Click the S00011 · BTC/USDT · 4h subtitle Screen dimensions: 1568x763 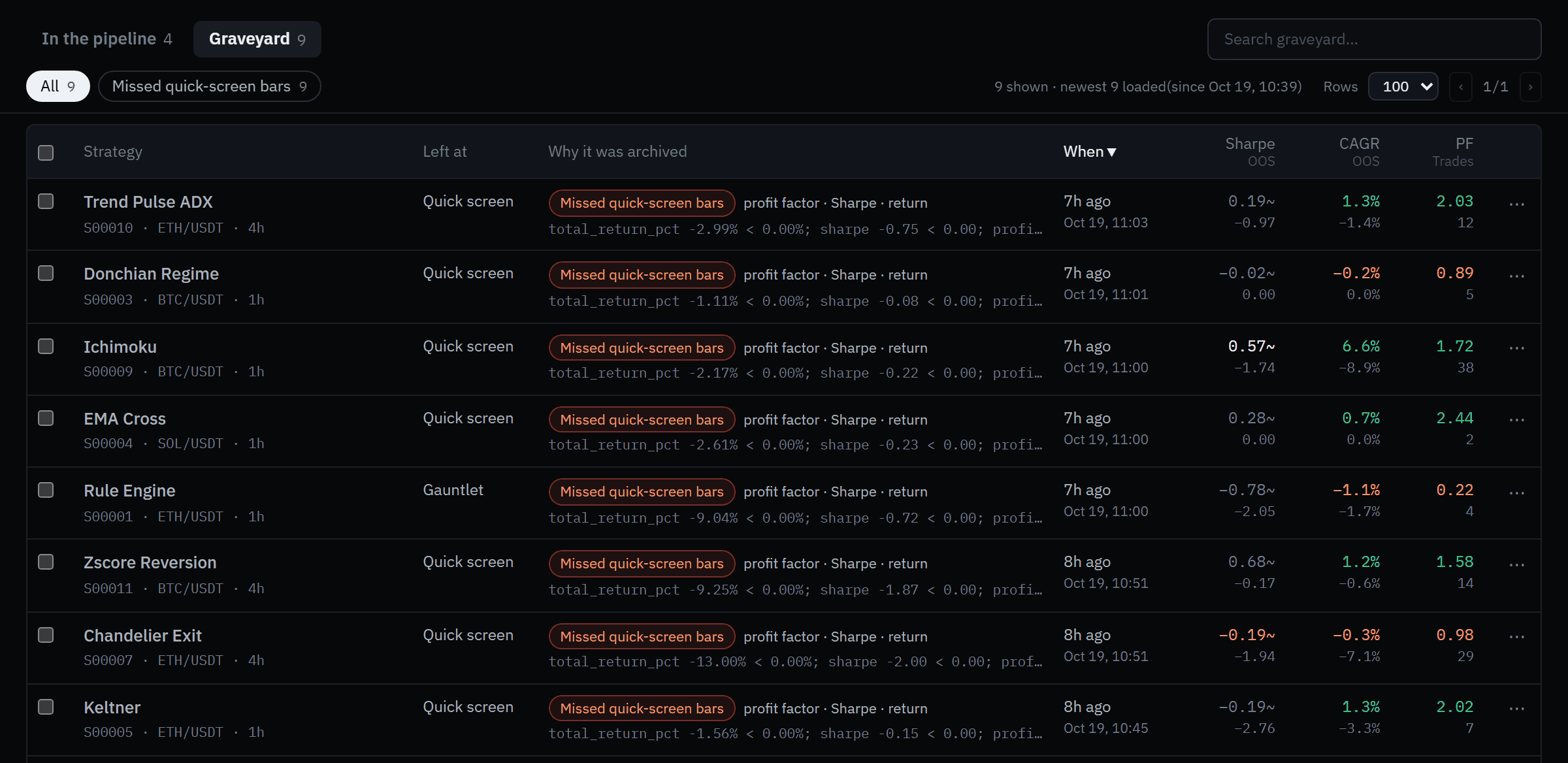point(174,589)
